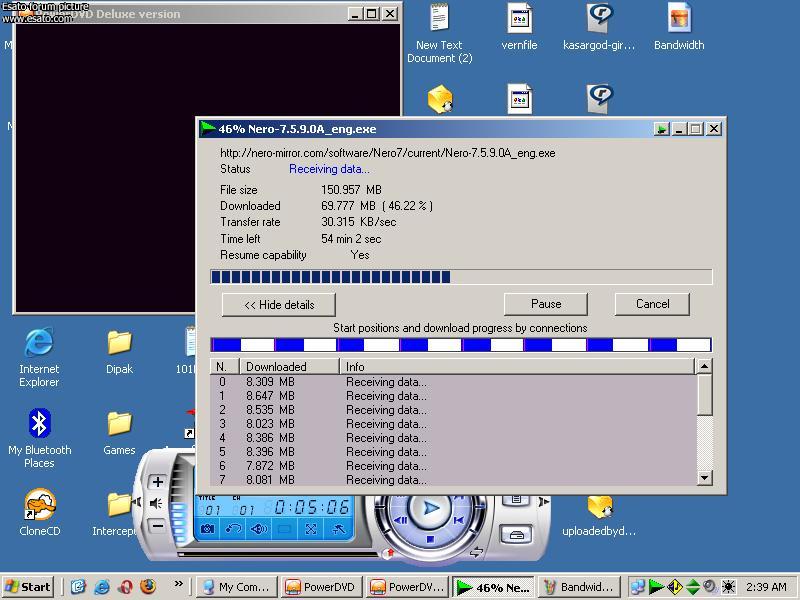Click the download URL text
This screenshot has height=600, width=800.
388,153
